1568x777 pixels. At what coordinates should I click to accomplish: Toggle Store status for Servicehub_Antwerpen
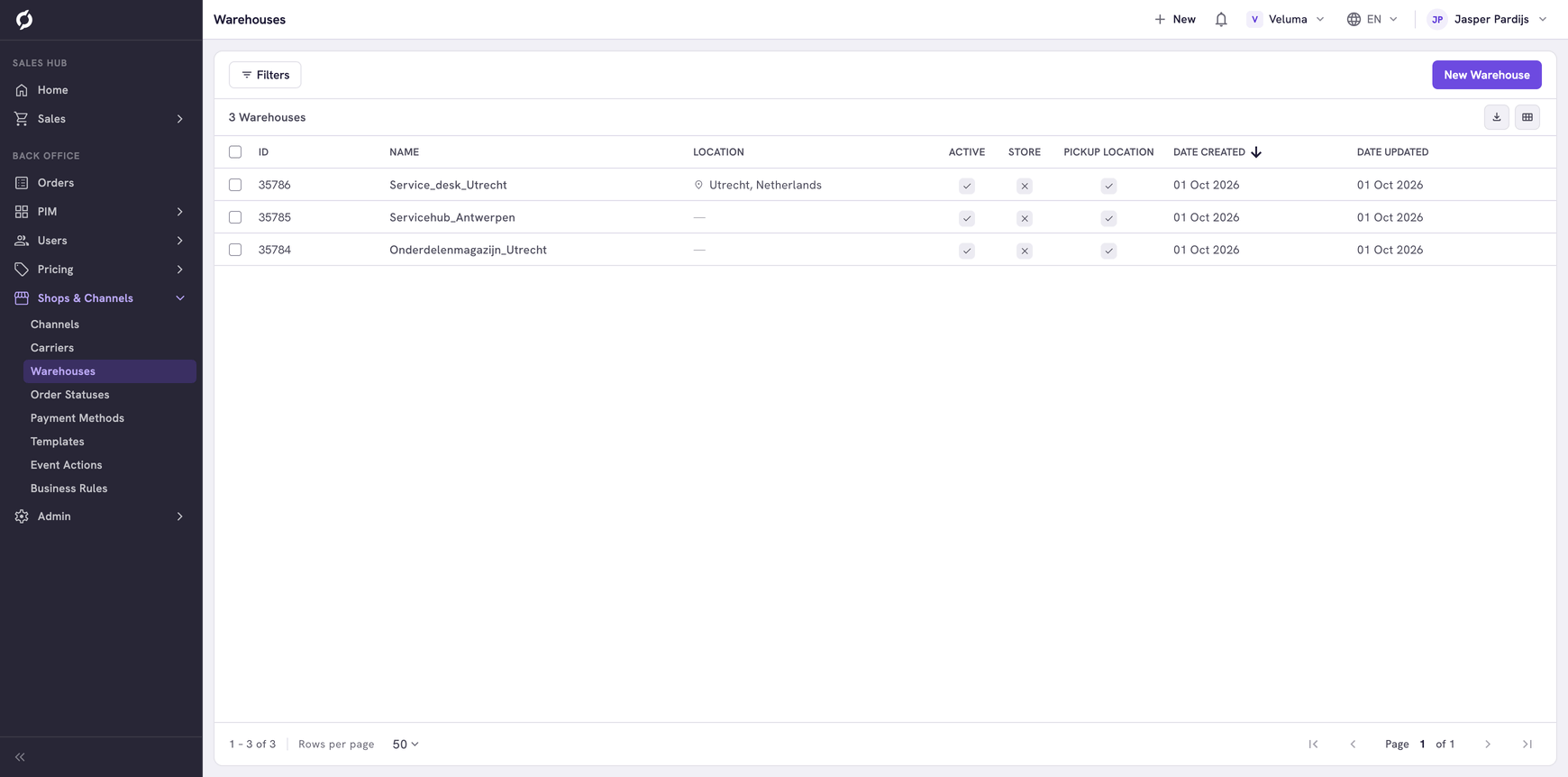point(1025,218)
